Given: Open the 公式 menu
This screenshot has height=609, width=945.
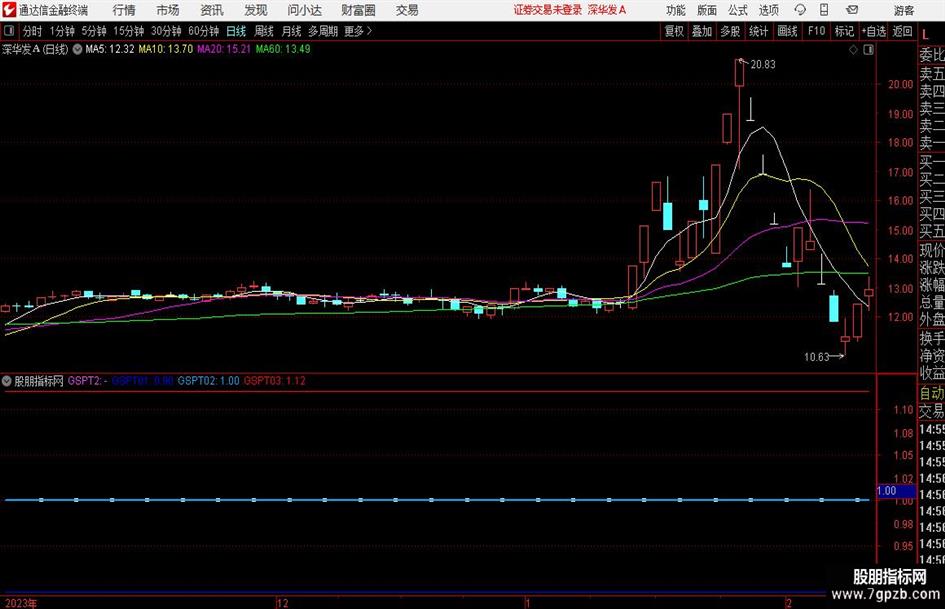Looking at the screenshot, I should (x=738, y=10).
